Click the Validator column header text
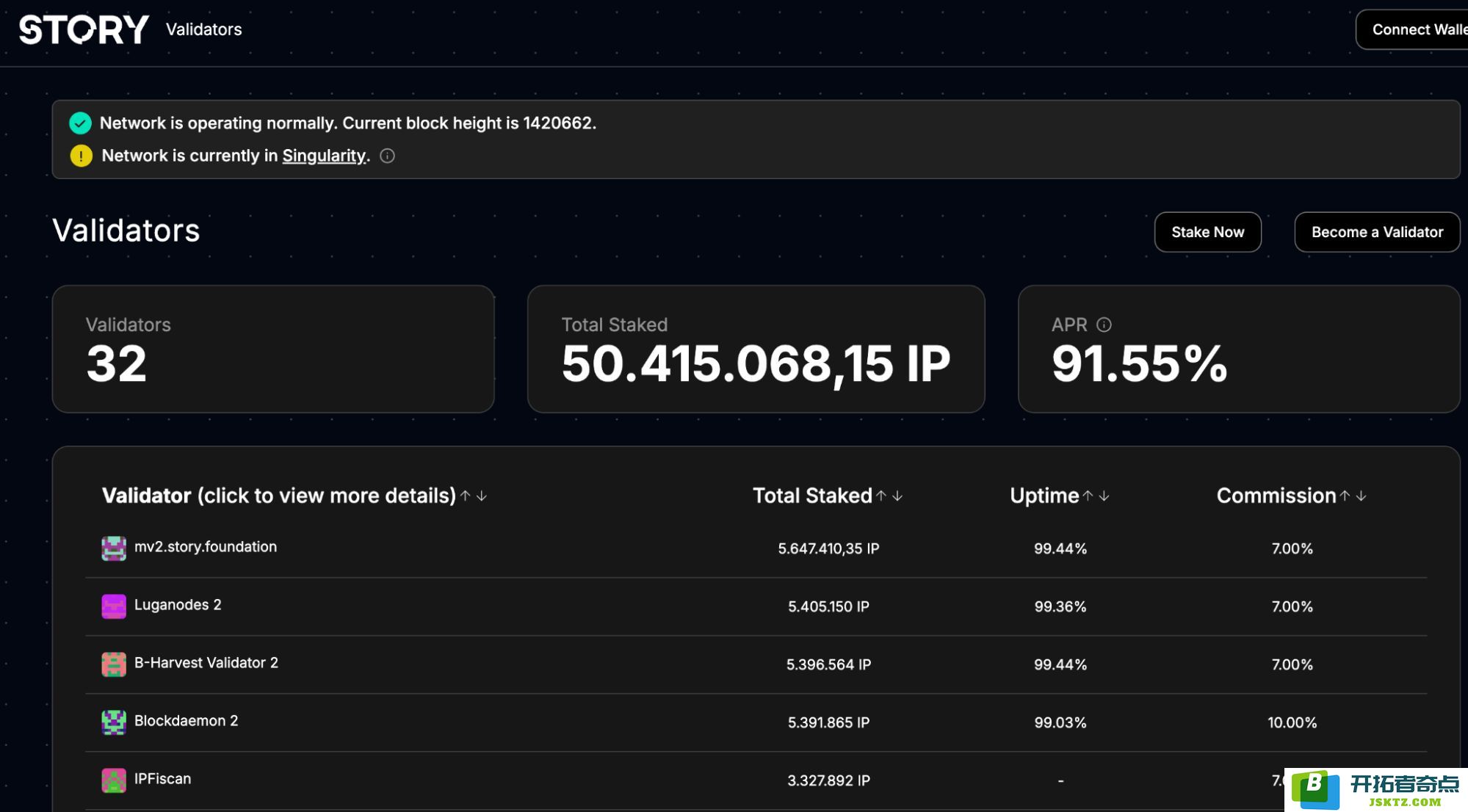Image resolution: width=1468 pixels, height=812 pixels. (279, 496)
